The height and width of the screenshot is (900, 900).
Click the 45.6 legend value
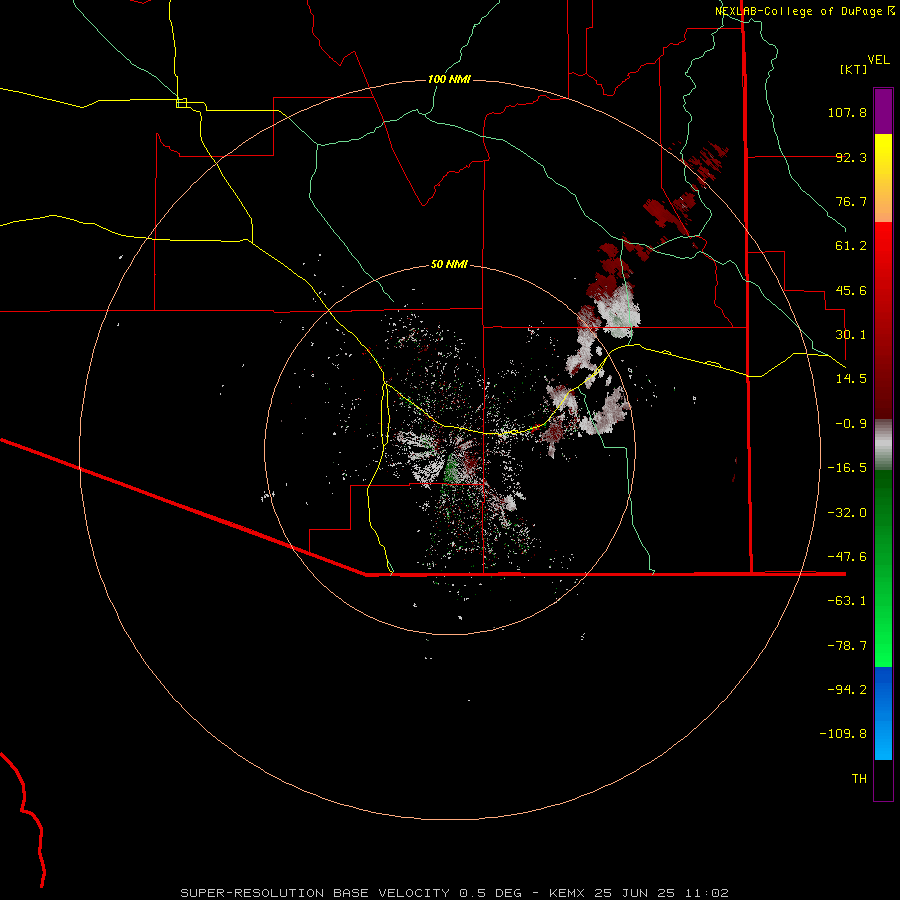851,290
